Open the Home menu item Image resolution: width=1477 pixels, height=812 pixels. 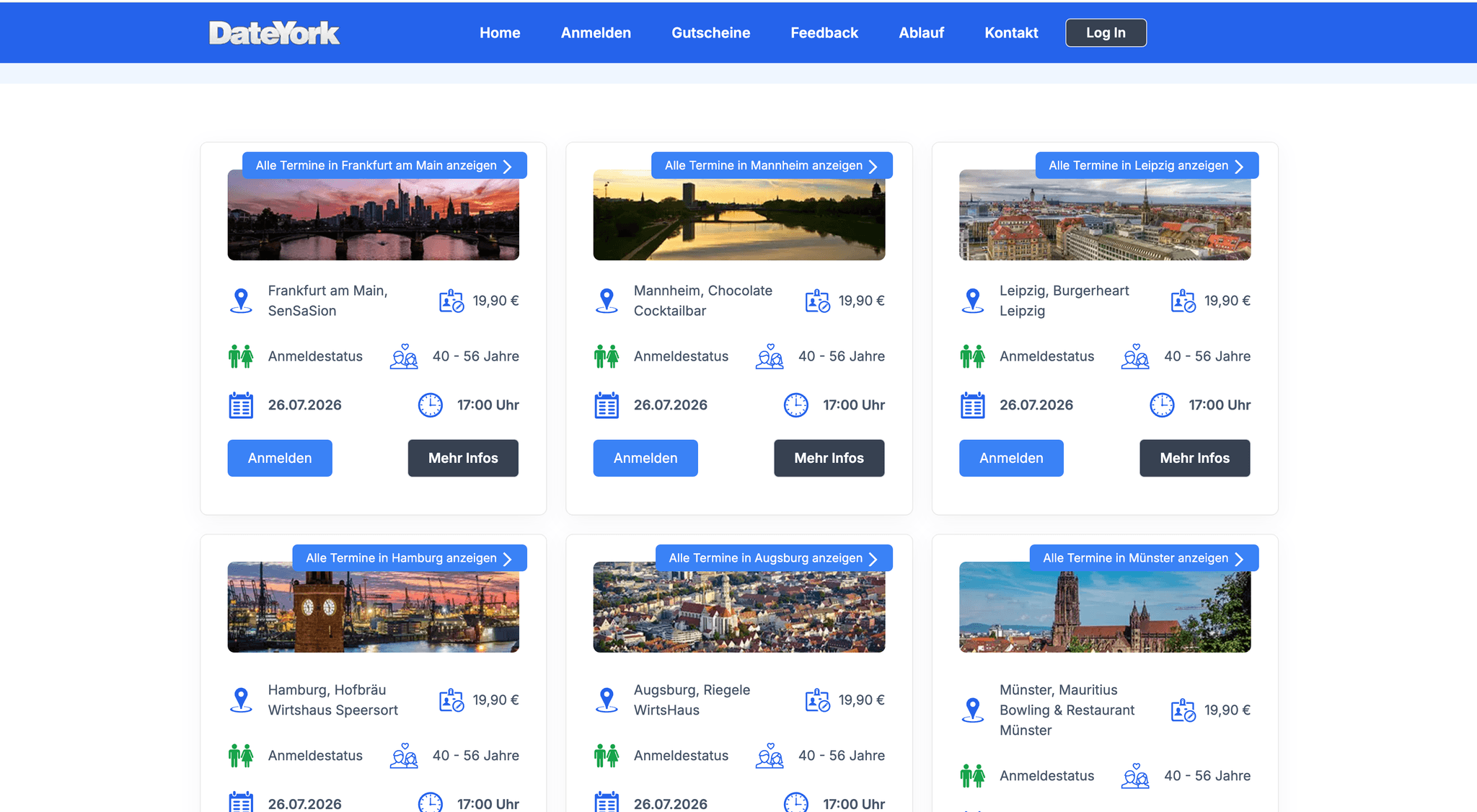[500, 33]
